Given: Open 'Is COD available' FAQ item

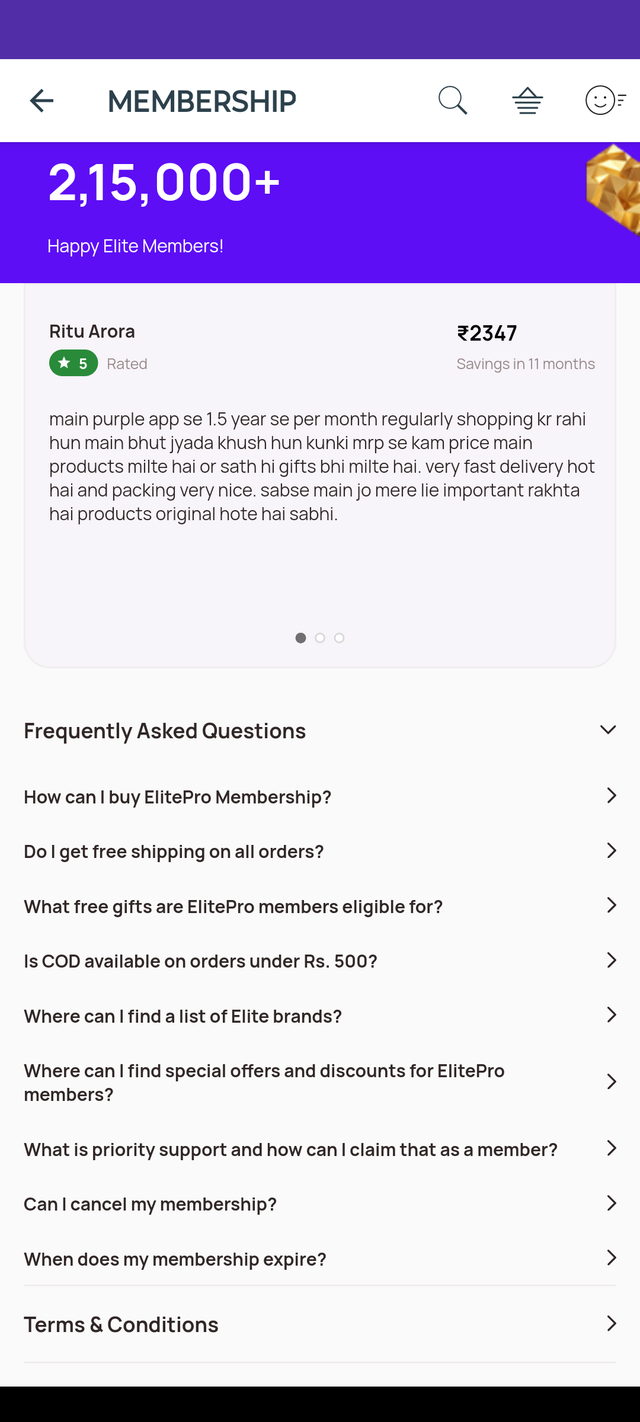Looking at the screenshot, I should (320, 961).
